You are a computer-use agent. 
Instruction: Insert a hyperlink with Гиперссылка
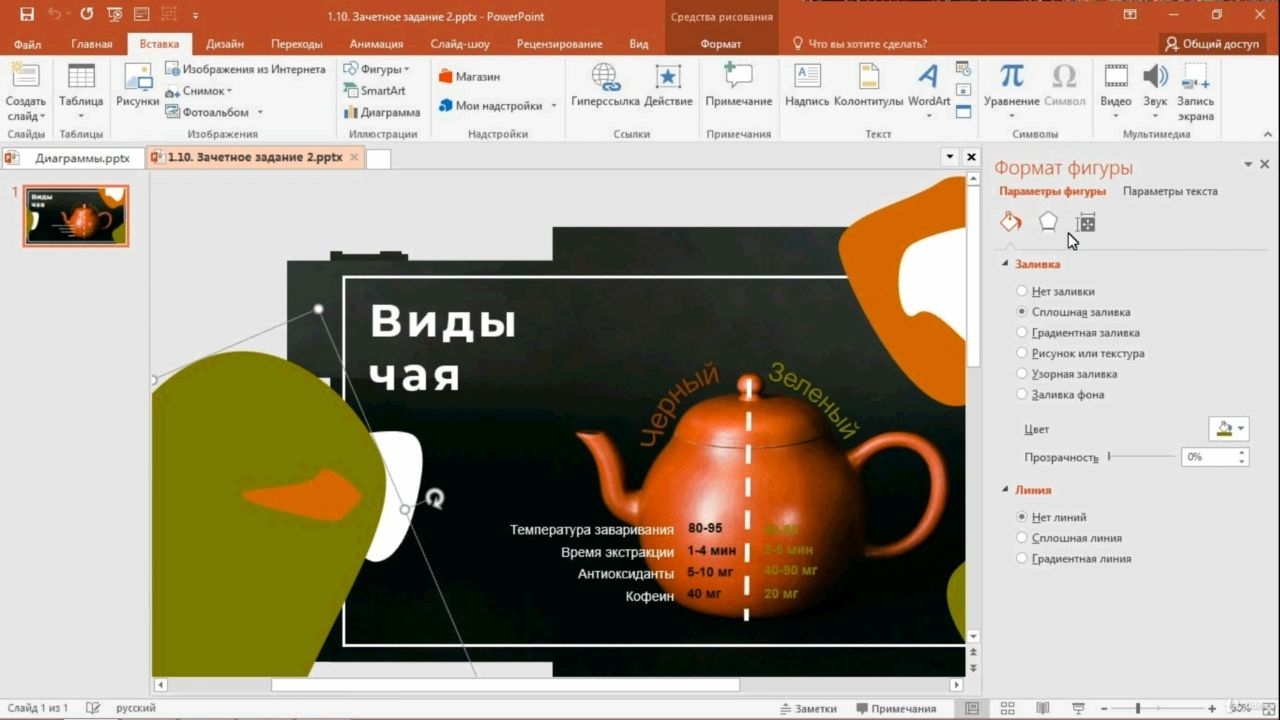pos(605,86)
